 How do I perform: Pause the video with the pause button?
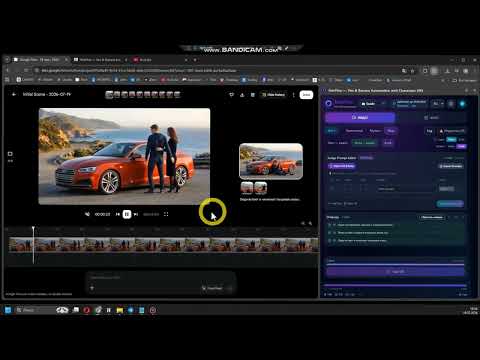[127, 214]
